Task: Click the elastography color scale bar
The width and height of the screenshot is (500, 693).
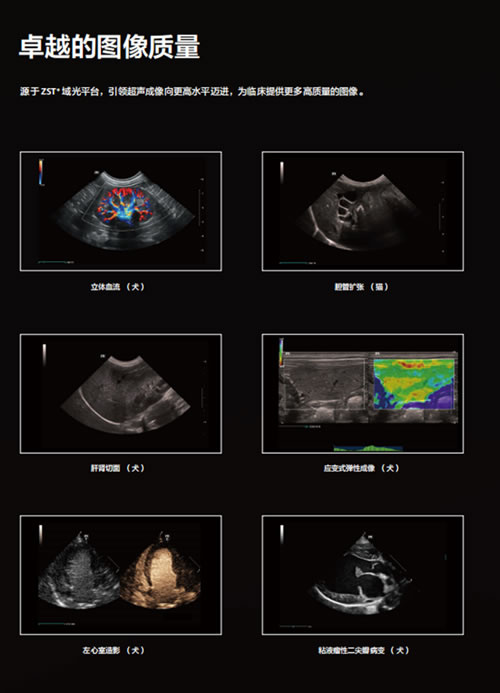Action: 281,352
